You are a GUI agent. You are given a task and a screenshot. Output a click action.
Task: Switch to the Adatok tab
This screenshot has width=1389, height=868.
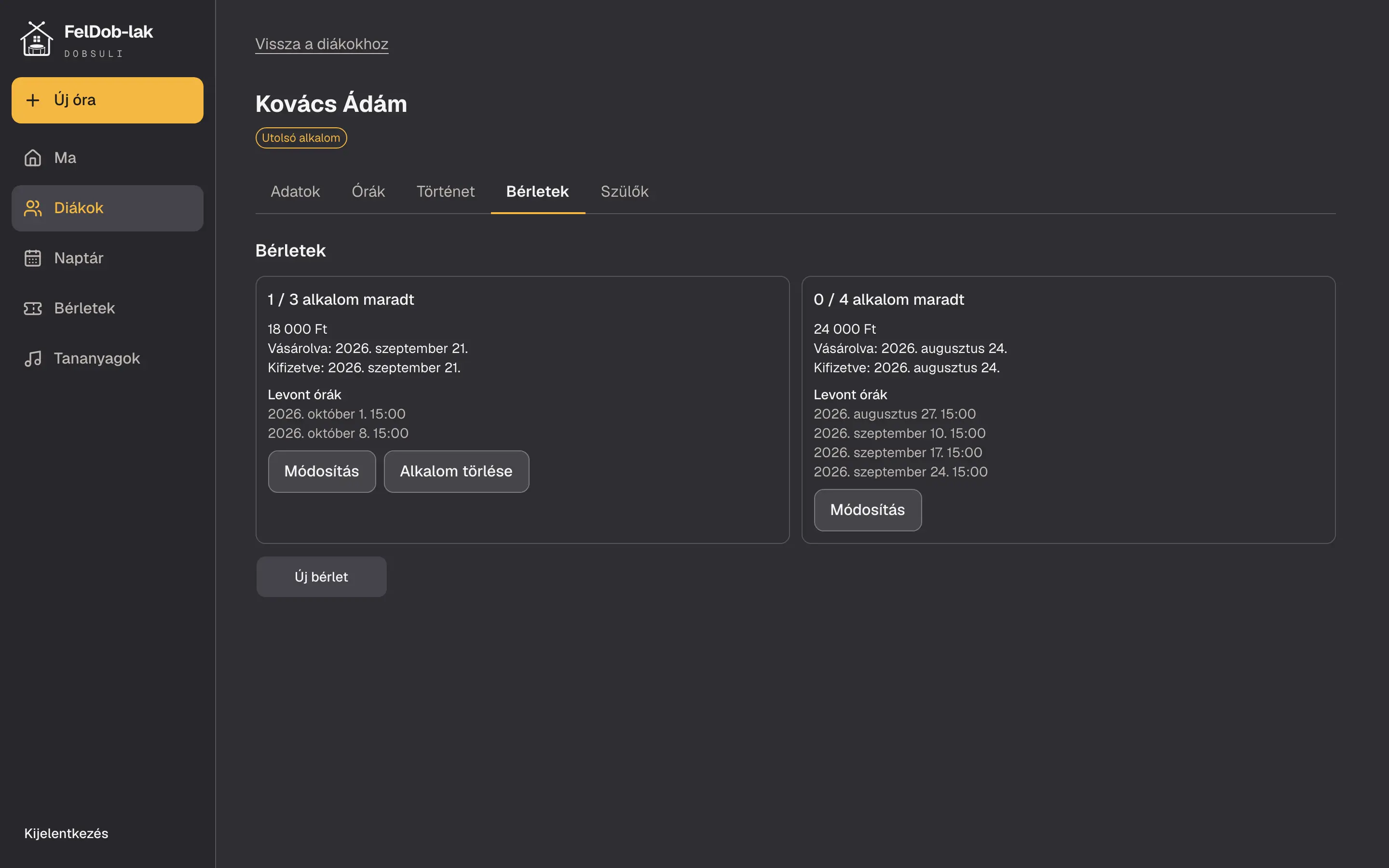click(295, 192)
